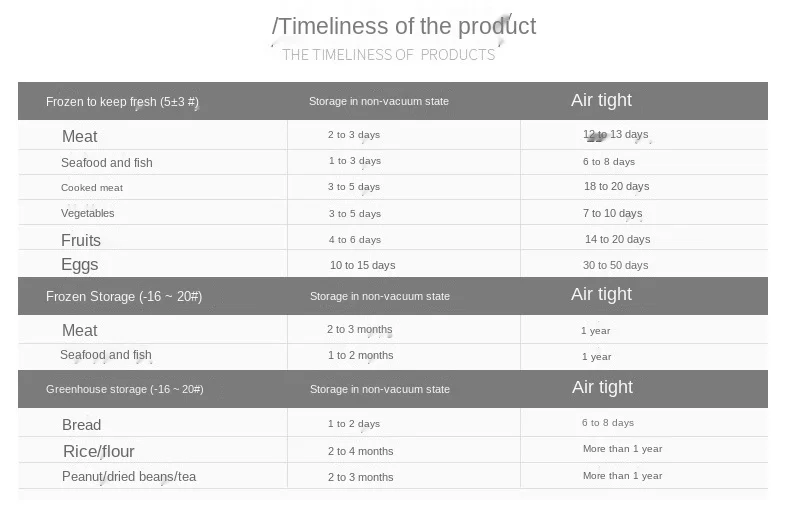This screenshot has height=513, width=790.
Task: Select the 'Eggs' row label
Action: point(80,265)
